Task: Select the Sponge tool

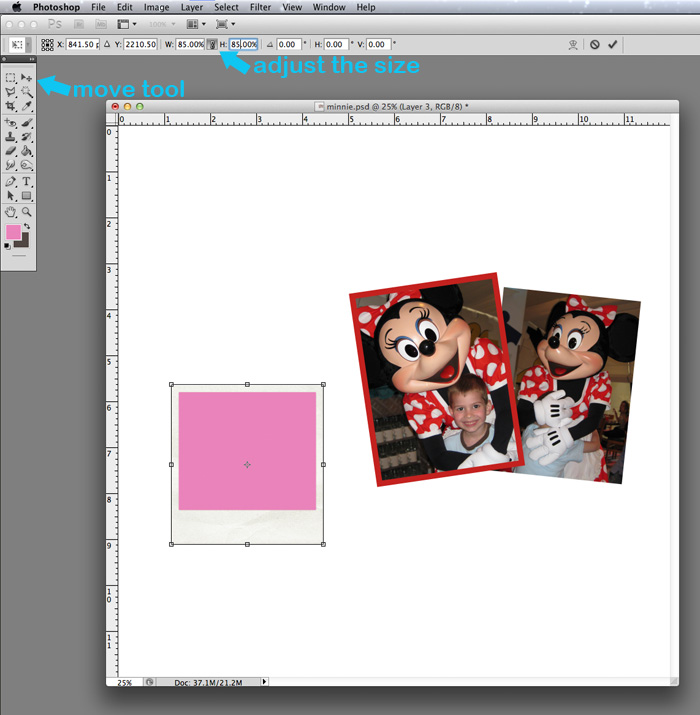Action: [26, 165]
